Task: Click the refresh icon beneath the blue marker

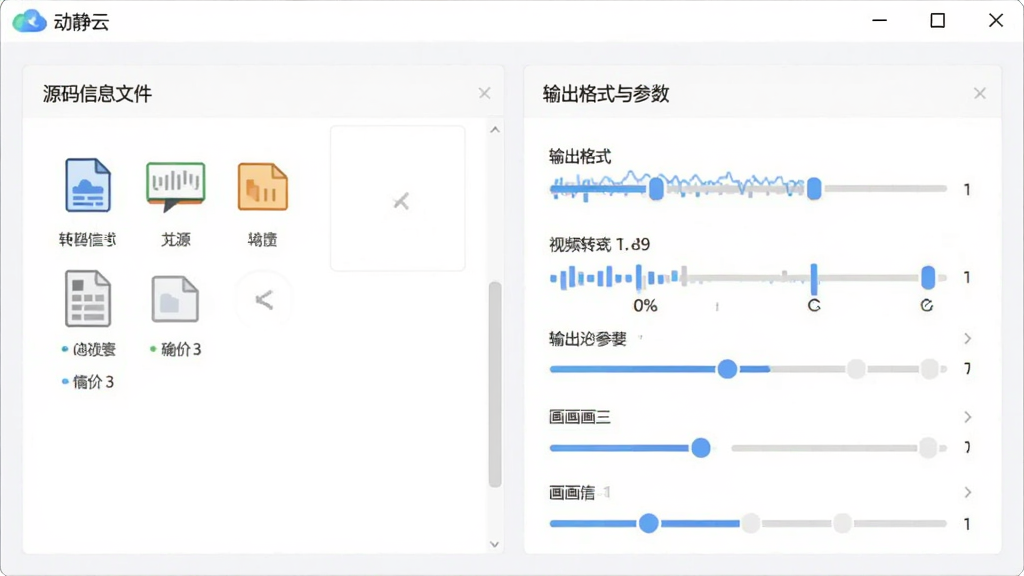Action: click(x=814, y=305)
